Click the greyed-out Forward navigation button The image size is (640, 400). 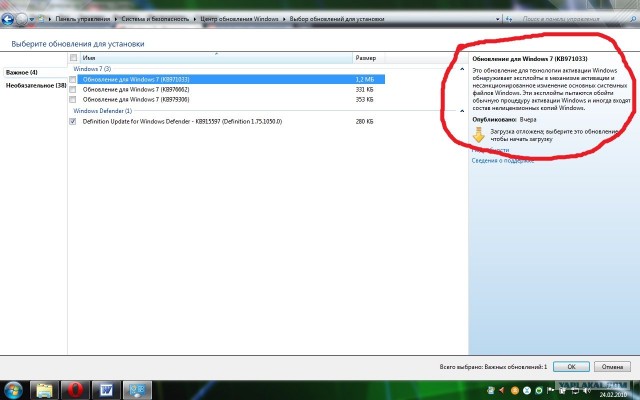[x=21, y=19]
